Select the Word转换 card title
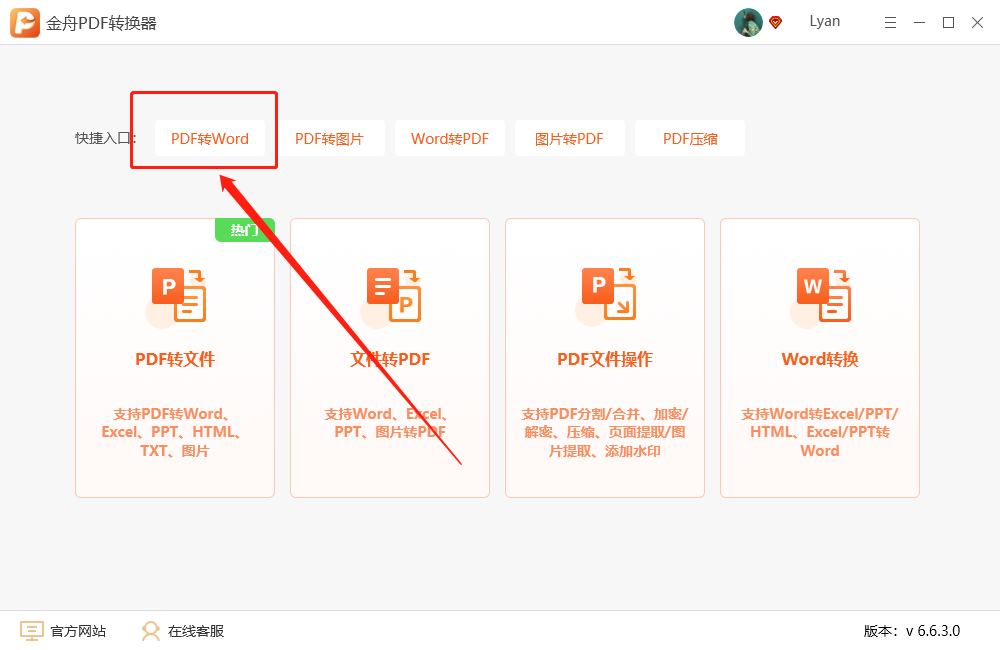This screenshot has height=650, width=1000. coord(820,359)
